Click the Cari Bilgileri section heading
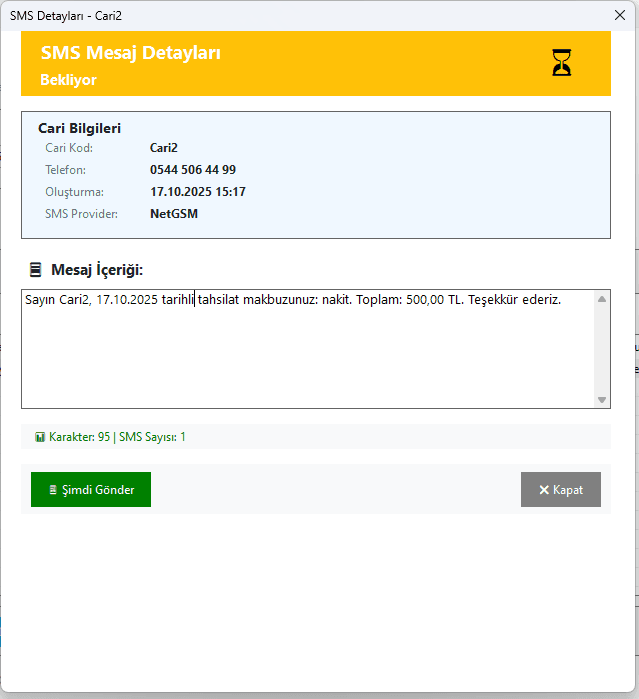Viewport: 639px width, 699px height. [79, 128]
